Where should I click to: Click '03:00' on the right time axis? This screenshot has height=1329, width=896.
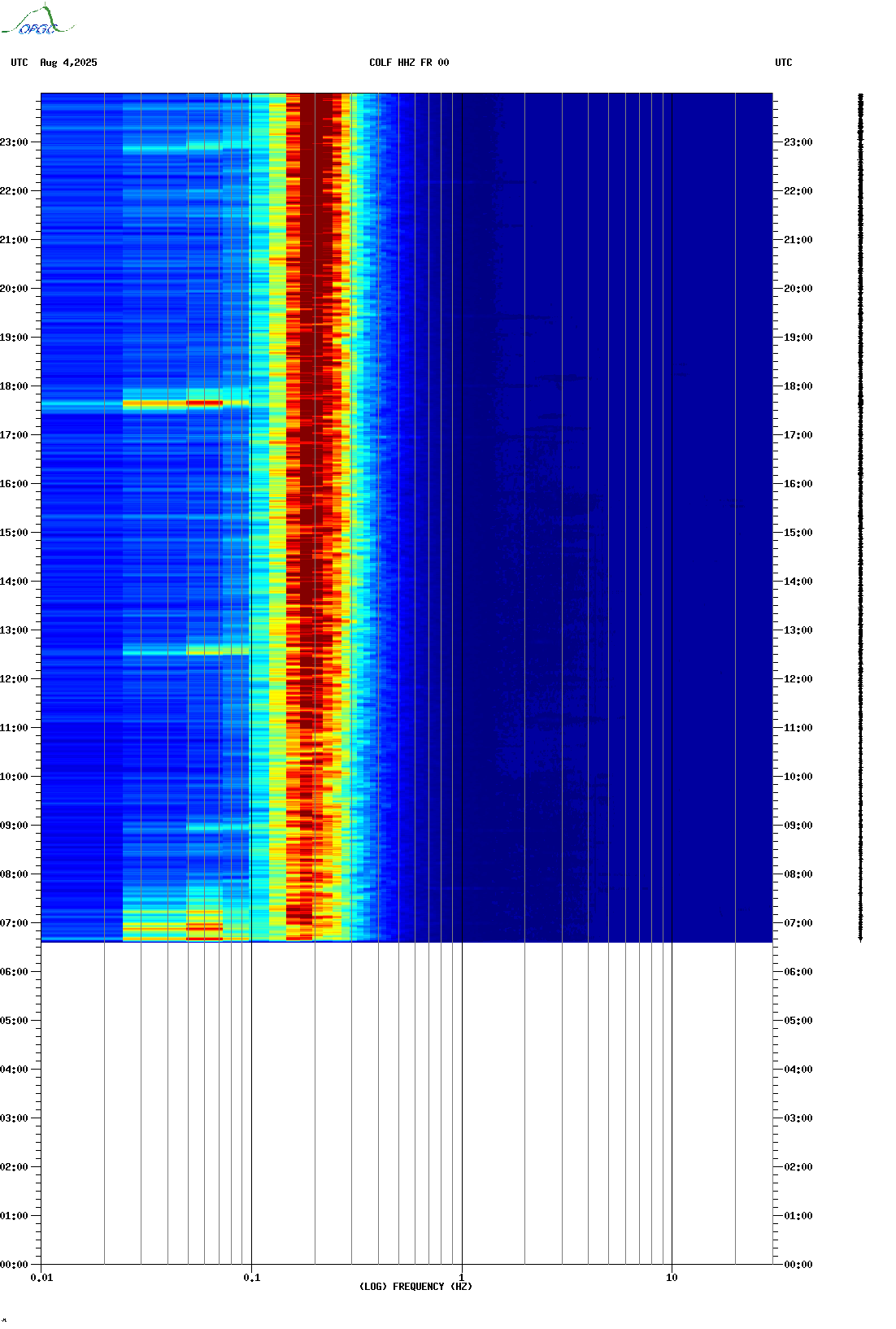click(x=798, y=1118)
